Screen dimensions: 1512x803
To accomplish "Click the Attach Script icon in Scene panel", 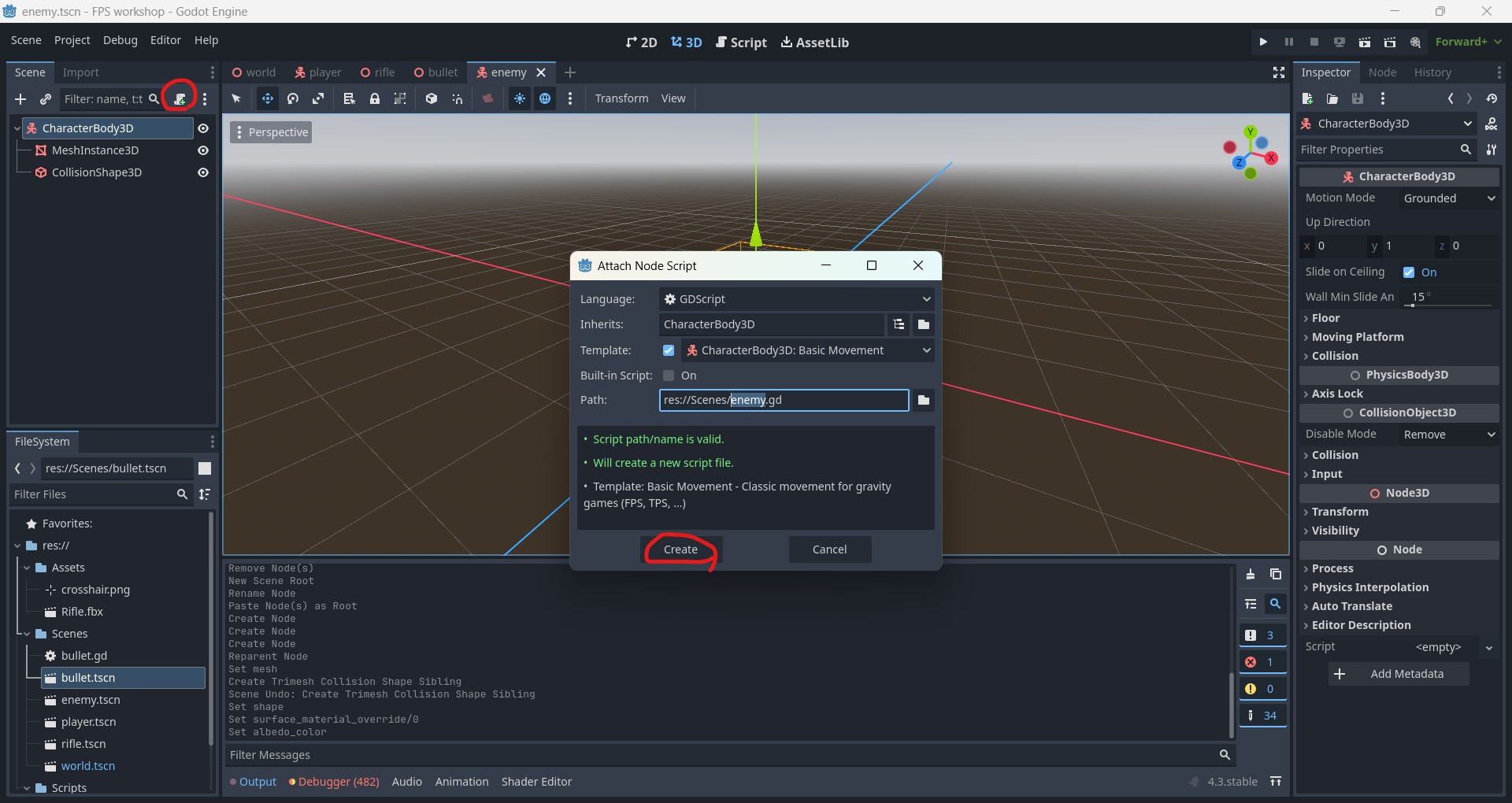I will pyautogui.click(x=180, y=99).
